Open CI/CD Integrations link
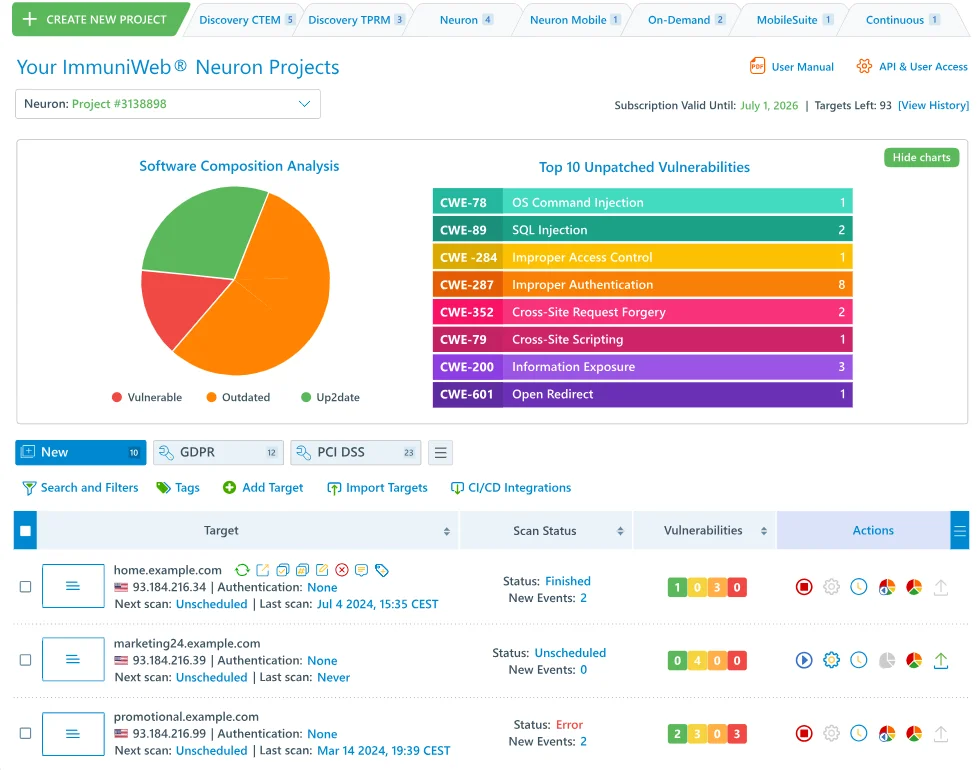 [x=511, y=488]
